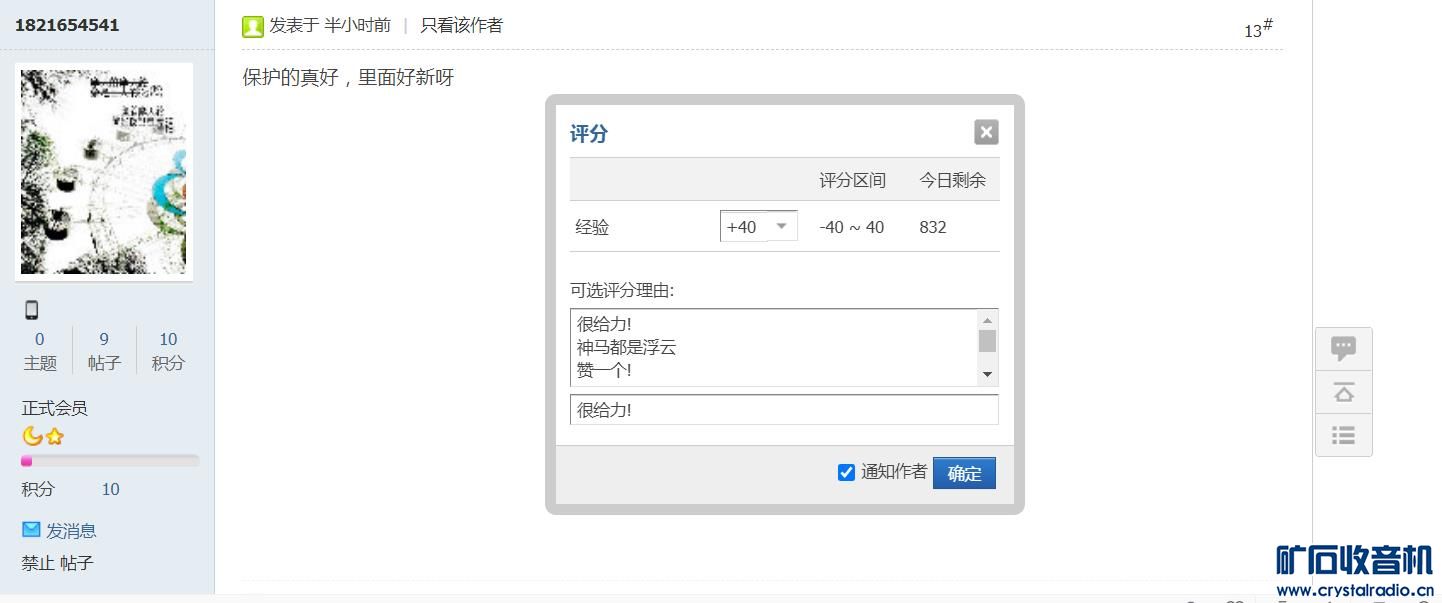Click the mobile phone icon under the avatar

coord(32,310)
